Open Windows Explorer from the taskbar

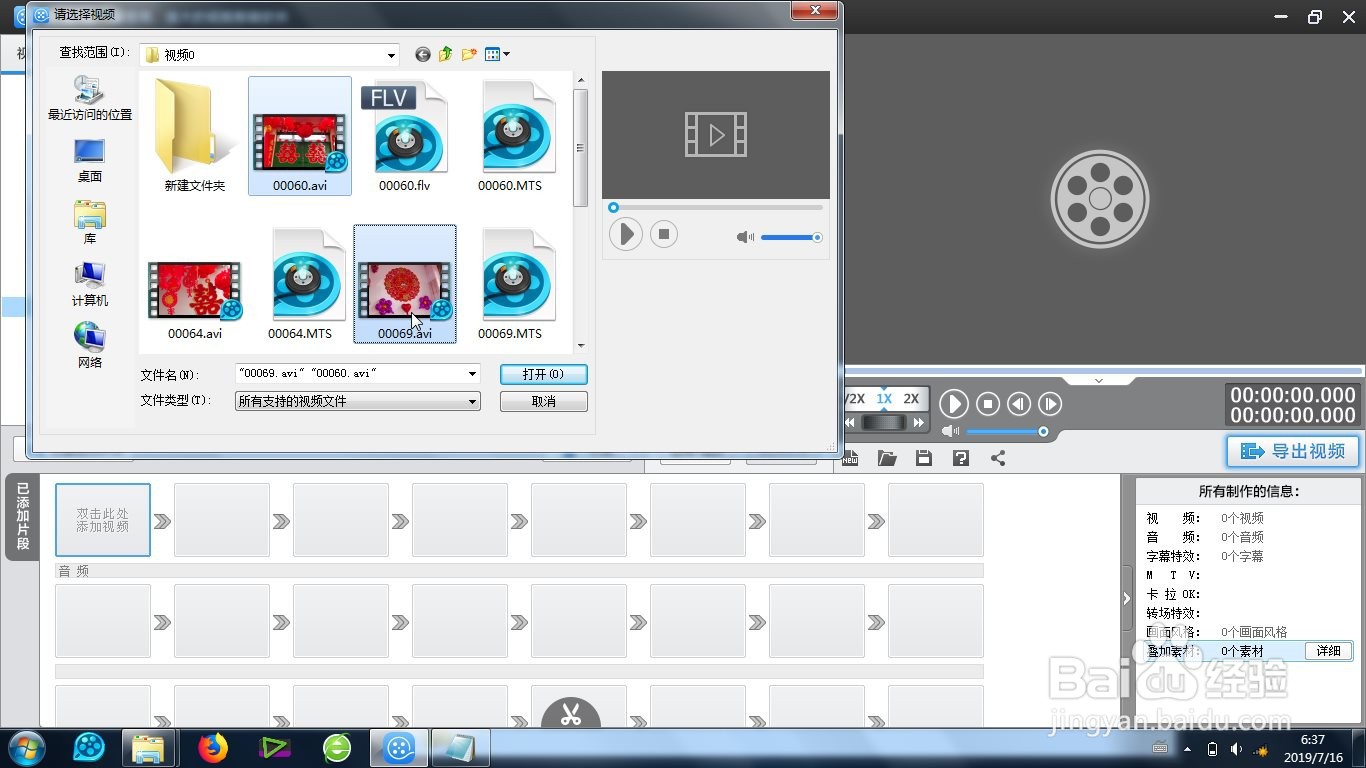point(150,747)
